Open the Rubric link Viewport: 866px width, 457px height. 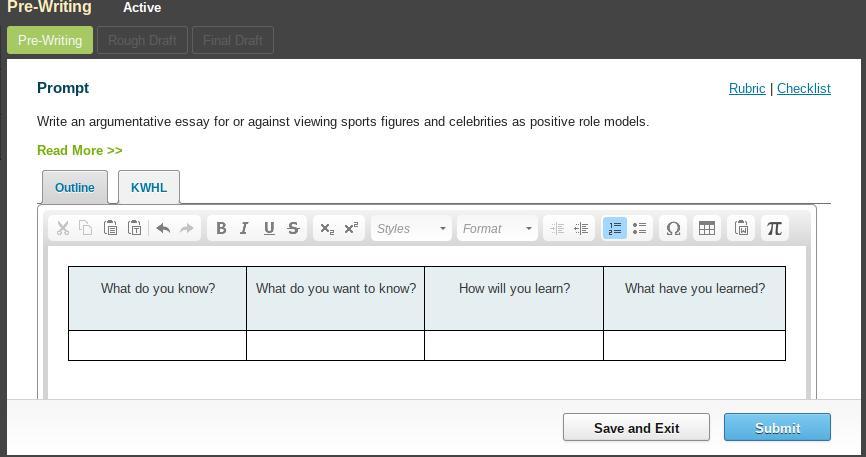[747, 88]
